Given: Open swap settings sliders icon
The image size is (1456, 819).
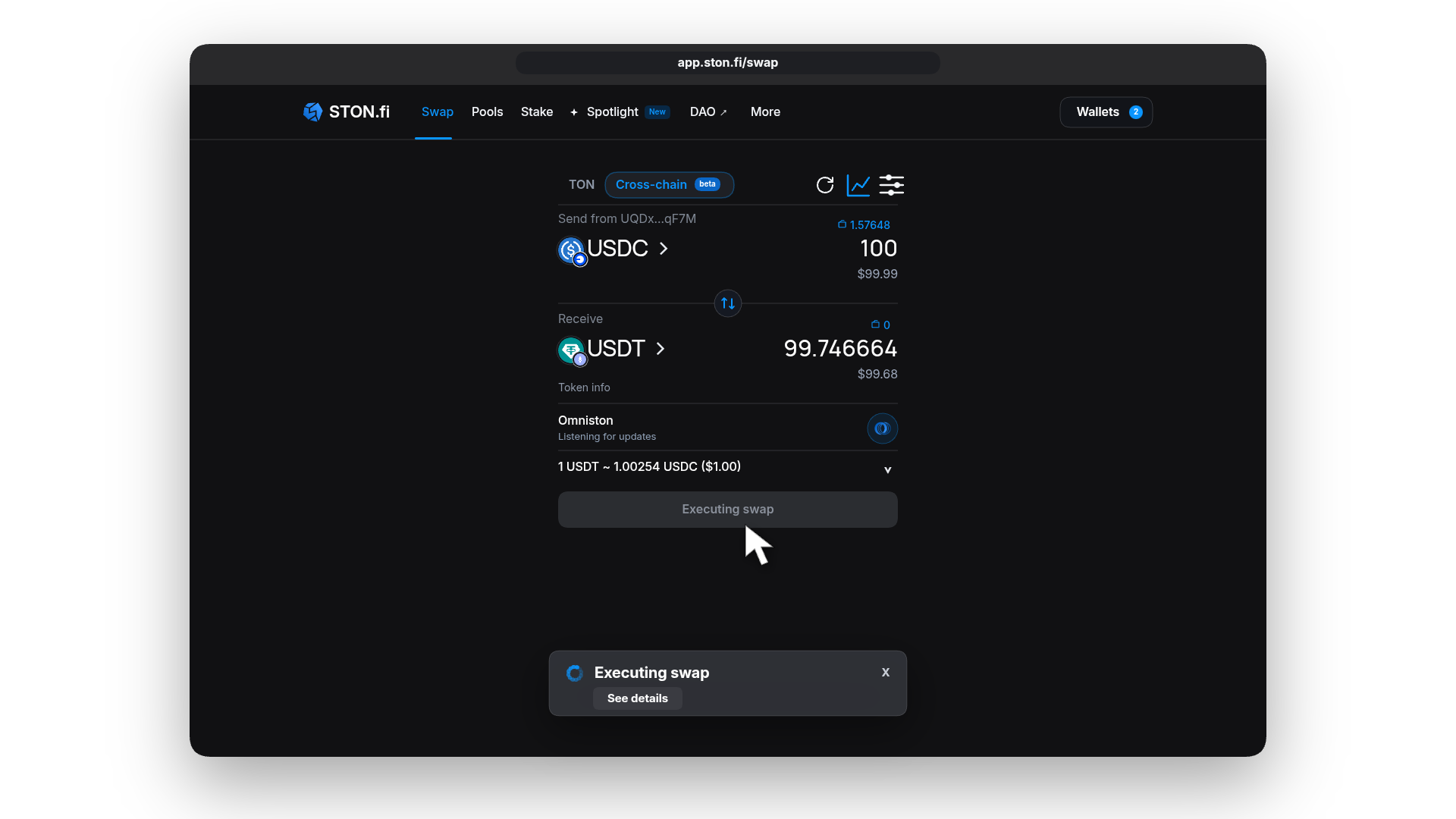Looking at the screenshot, I should 892,185.
